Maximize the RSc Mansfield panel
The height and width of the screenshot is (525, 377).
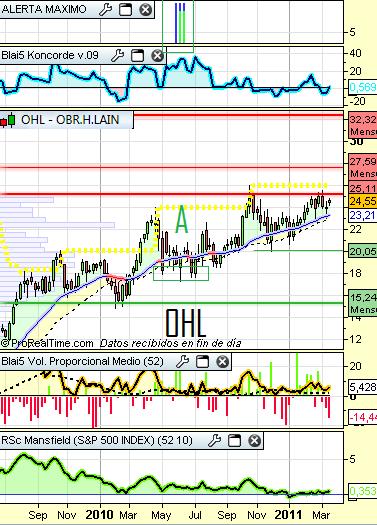234,441
